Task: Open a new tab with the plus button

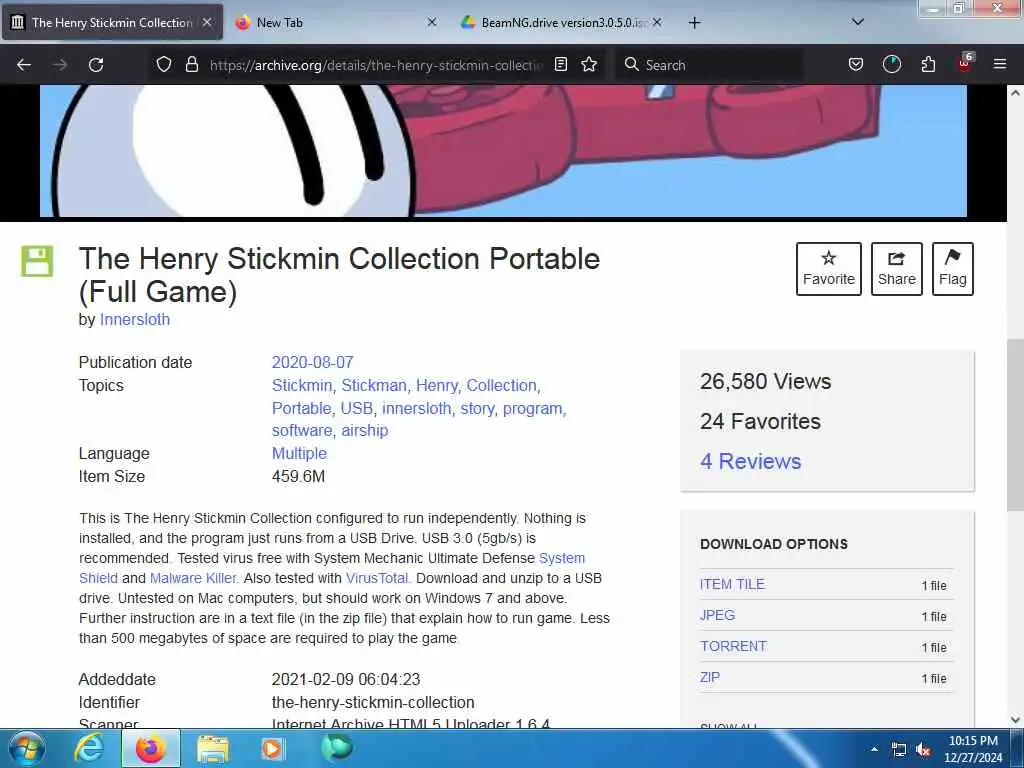Action: [x=694, y=23]
